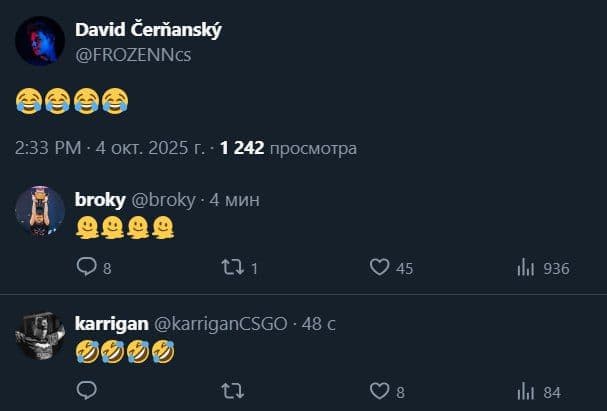The width and height of the screenshot is (607, 411).
Task: Open the @broky handle link
Action: 164,199
